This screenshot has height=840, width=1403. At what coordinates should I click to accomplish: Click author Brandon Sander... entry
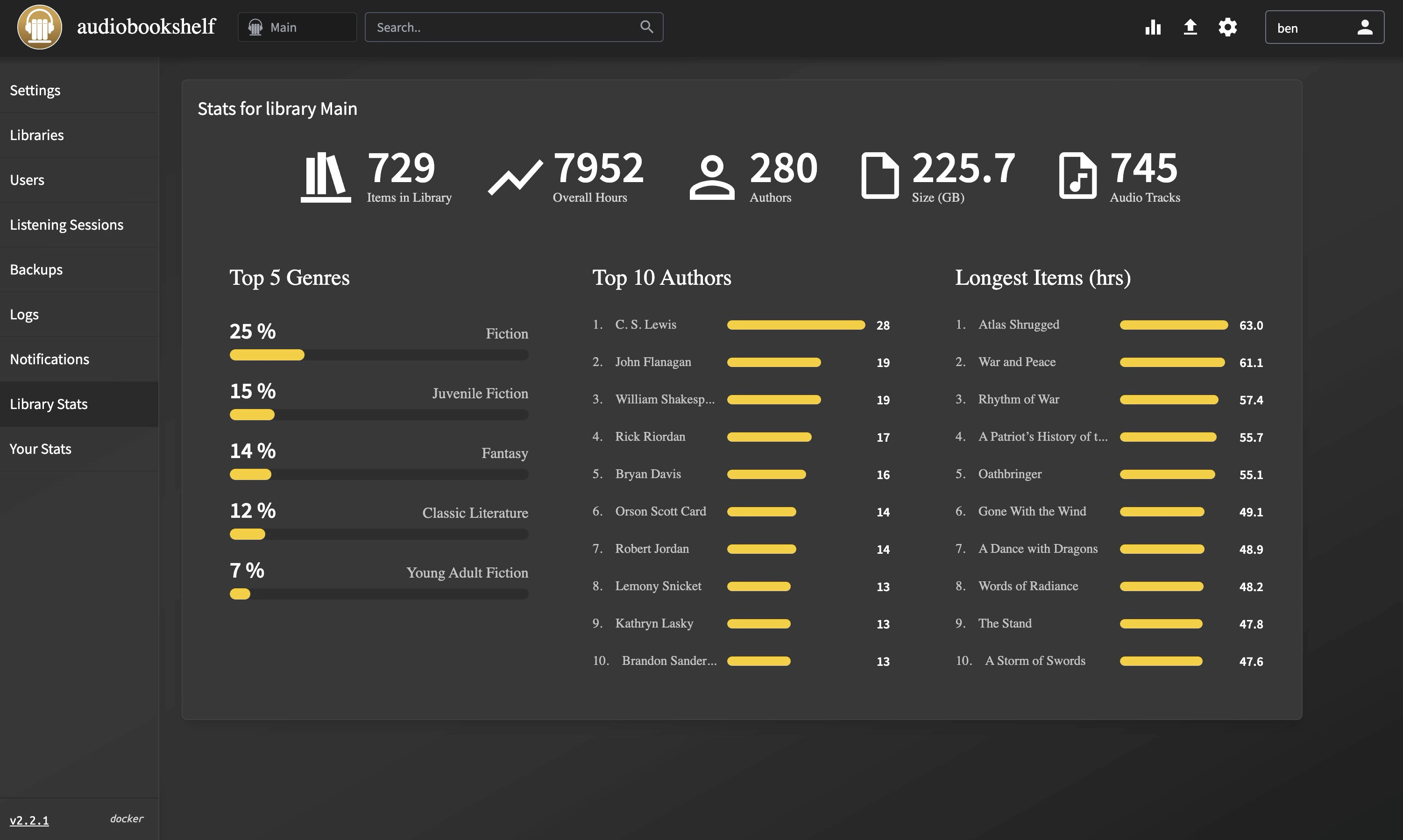tap(669, 661)
